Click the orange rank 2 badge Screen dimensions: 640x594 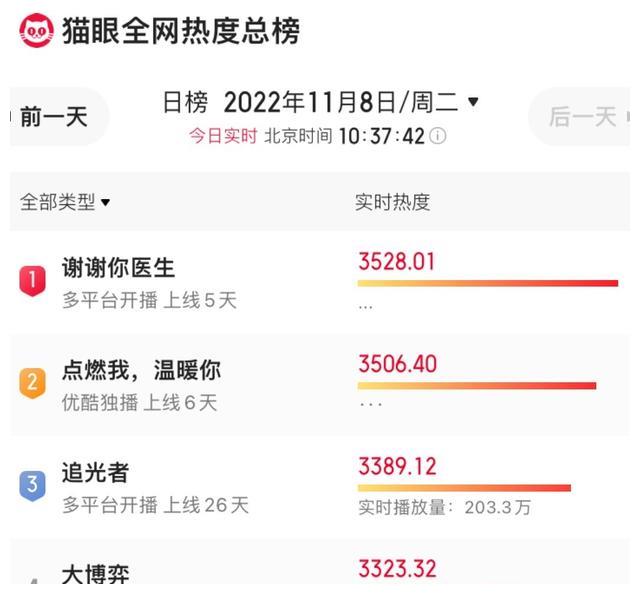coord(32,383)
